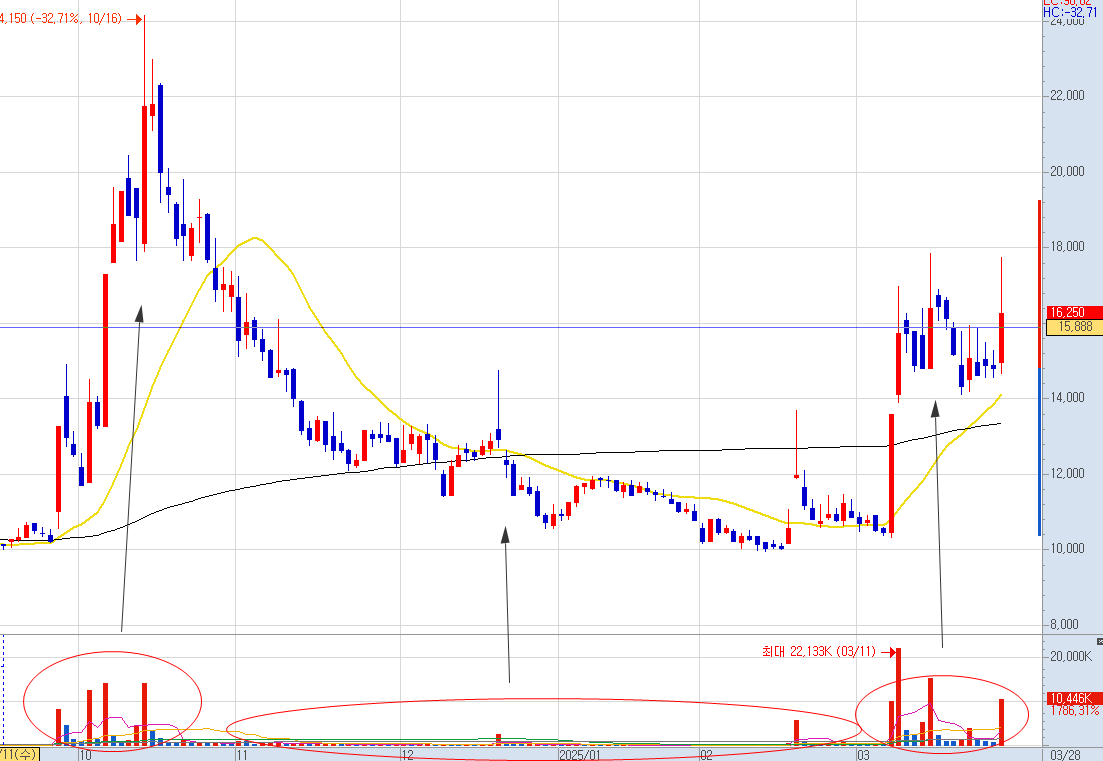Click the volume panel's small corner icon

pyautogui.click(x=1099, y=641)
